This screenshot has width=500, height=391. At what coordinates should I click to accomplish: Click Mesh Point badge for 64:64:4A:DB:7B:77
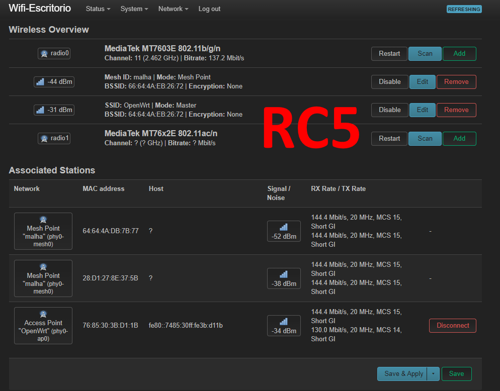(43, 231)
